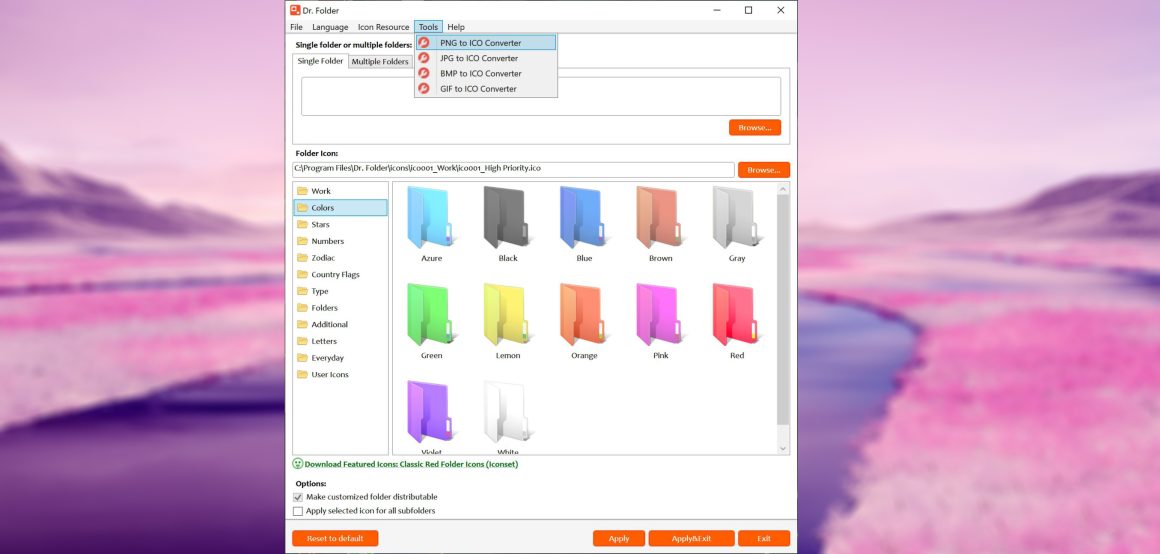The image size is (1160, 554).
Task: Enable Apply selected icon for all subfolders
Action: [x=298, y=511]
